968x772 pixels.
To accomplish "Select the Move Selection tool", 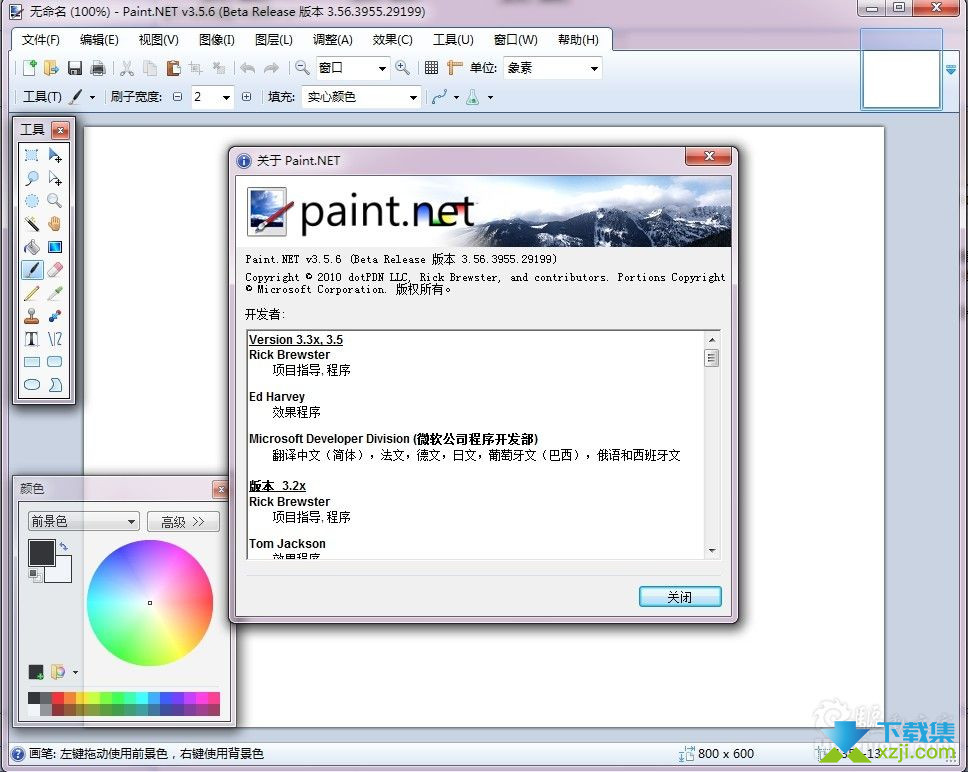I will (x=55, y=178).
